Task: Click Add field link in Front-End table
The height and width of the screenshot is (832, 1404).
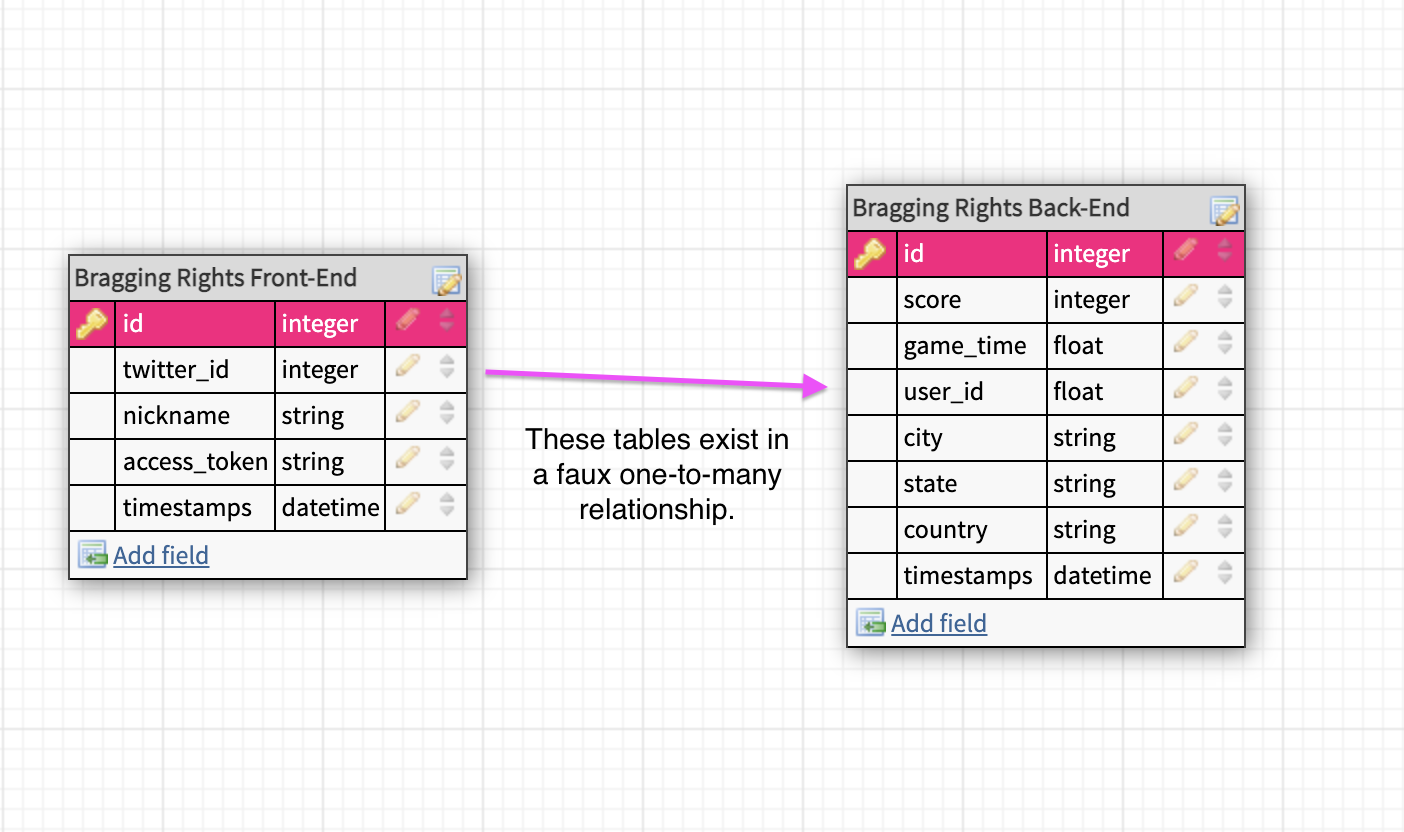Action: 161,555
